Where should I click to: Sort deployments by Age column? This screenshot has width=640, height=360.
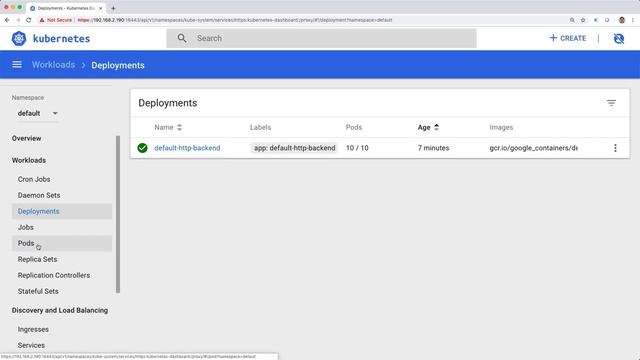[x=428, y=127]
